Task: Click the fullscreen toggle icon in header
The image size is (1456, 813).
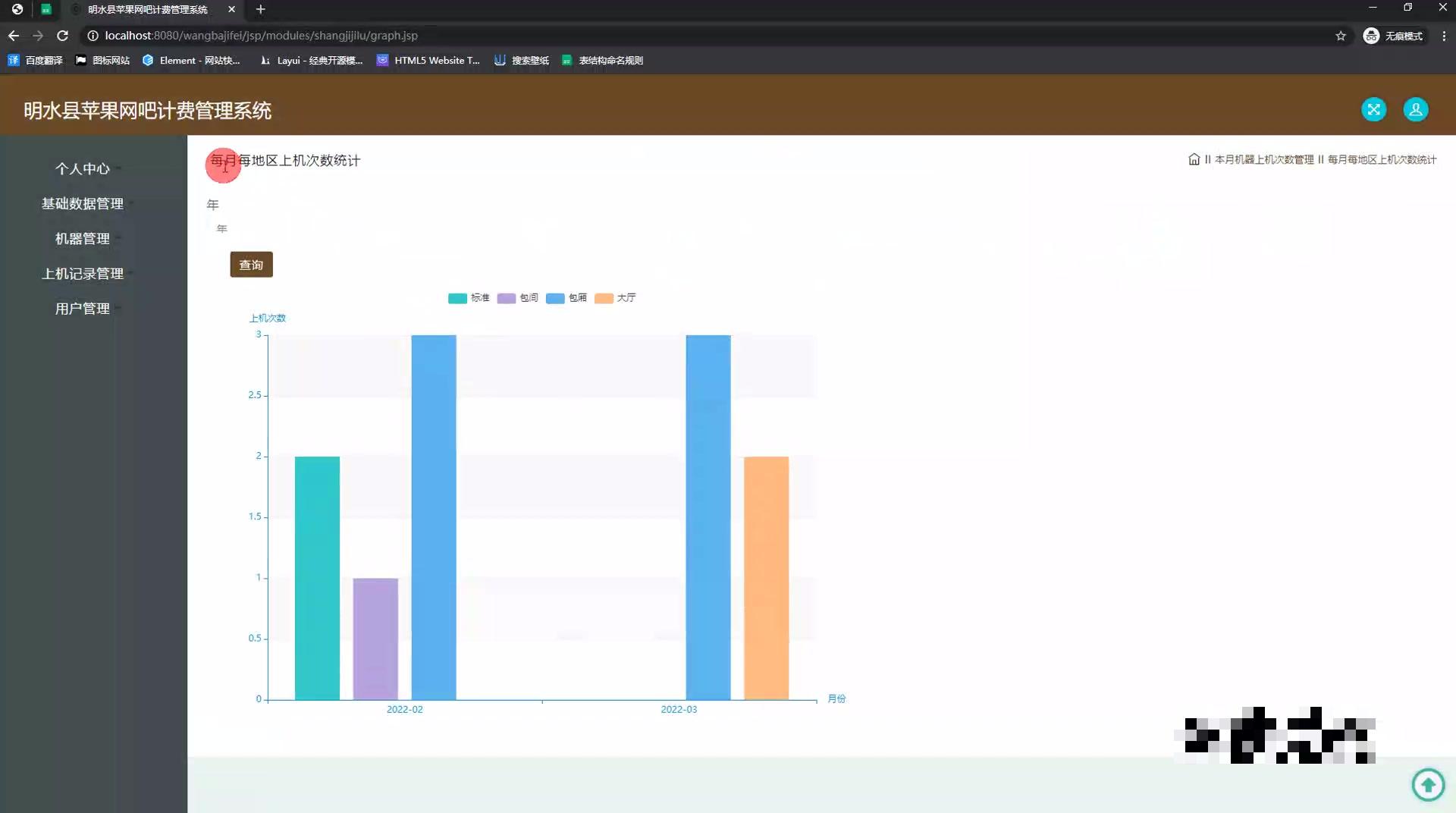Action: 1373,110
